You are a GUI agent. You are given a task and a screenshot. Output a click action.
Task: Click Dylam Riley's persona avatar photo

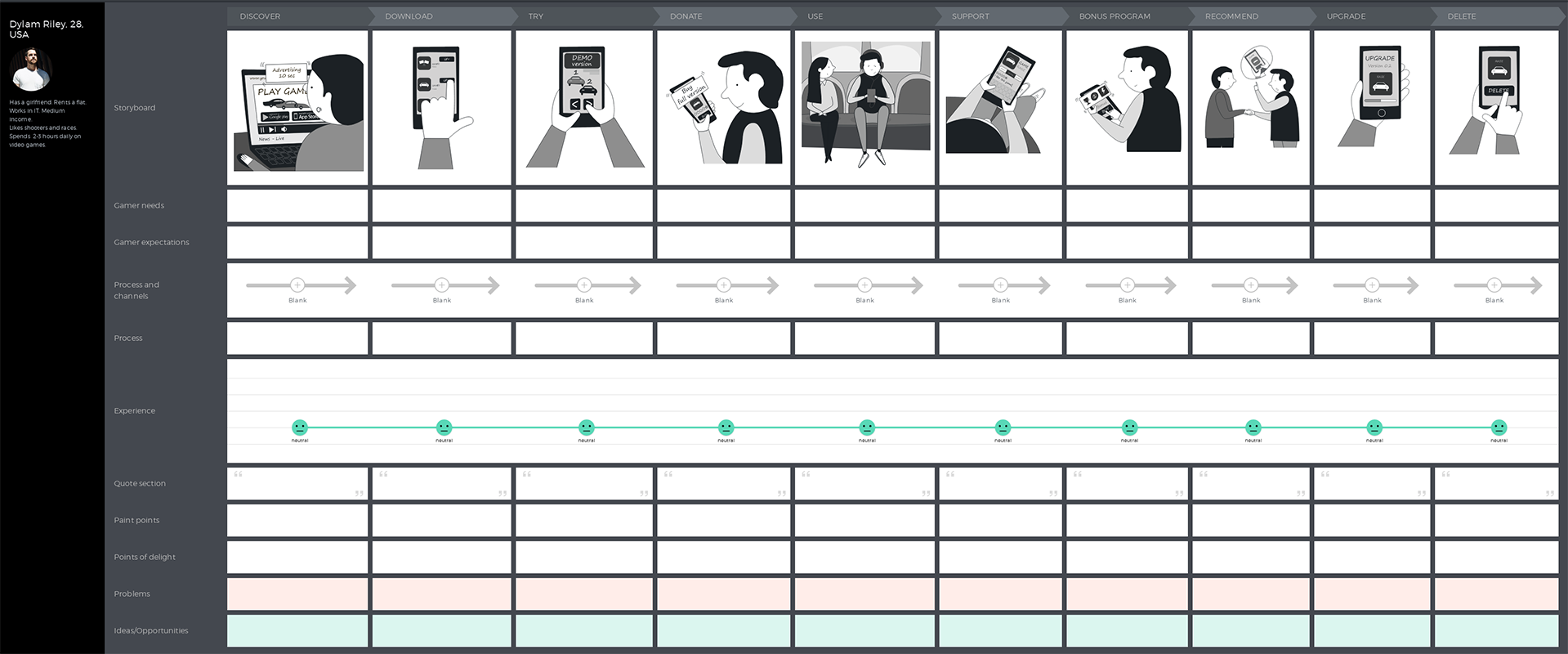point(31,69)
